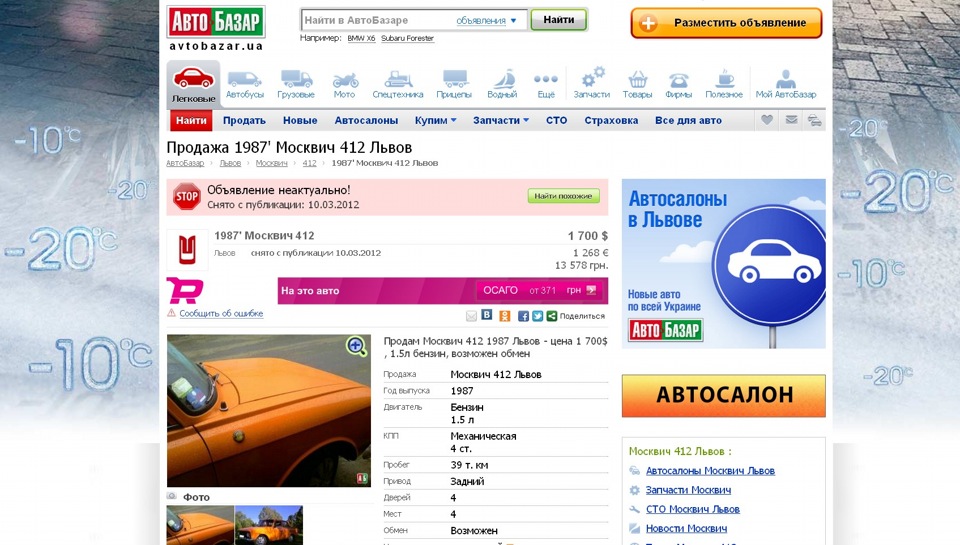Viewport: 960px width, 545px height.
Task: Click the Найти похожие button
Action: tap(563, 196)
